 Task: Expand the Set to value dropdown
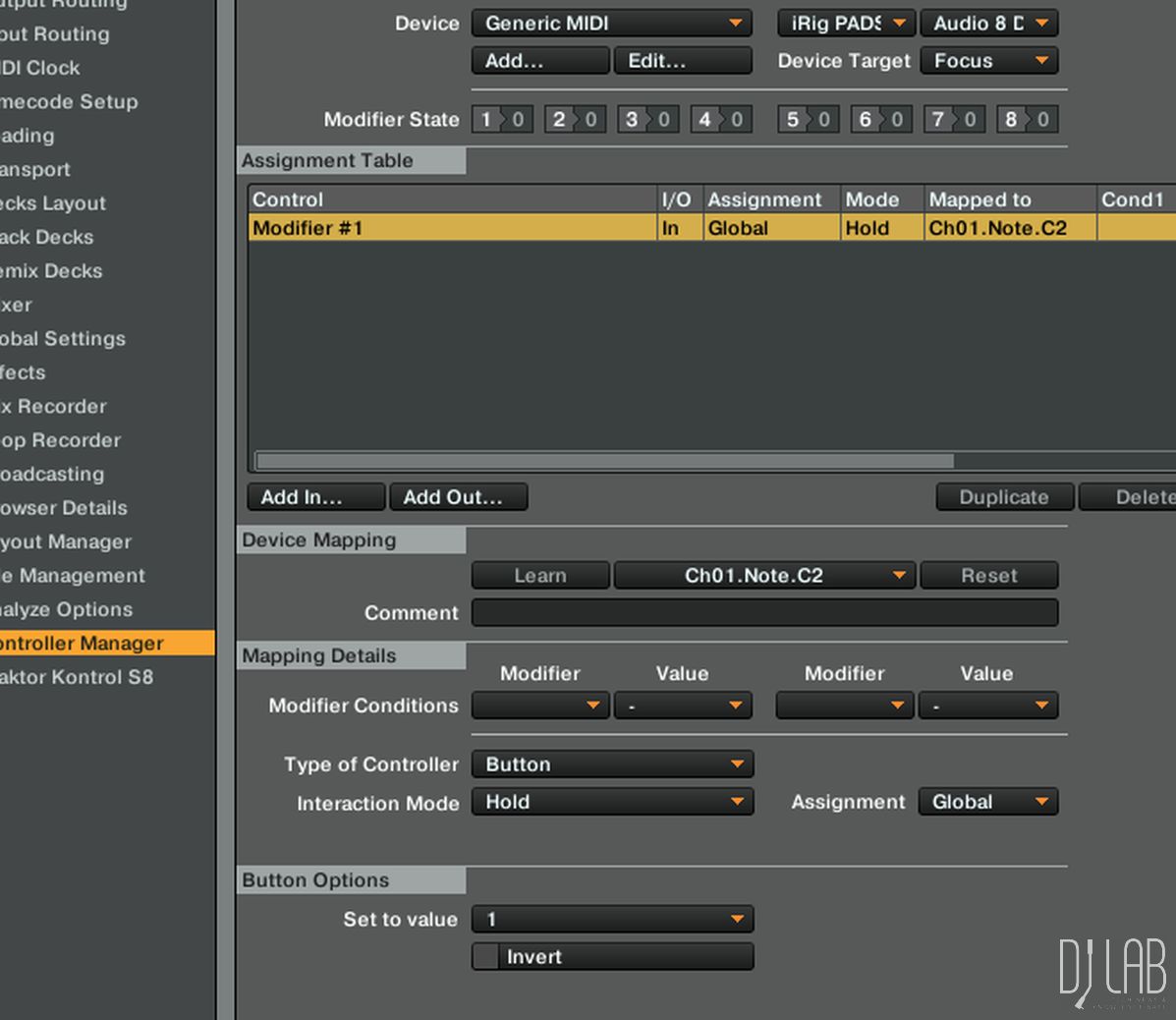pyautogui.click(x=612, y=920)
